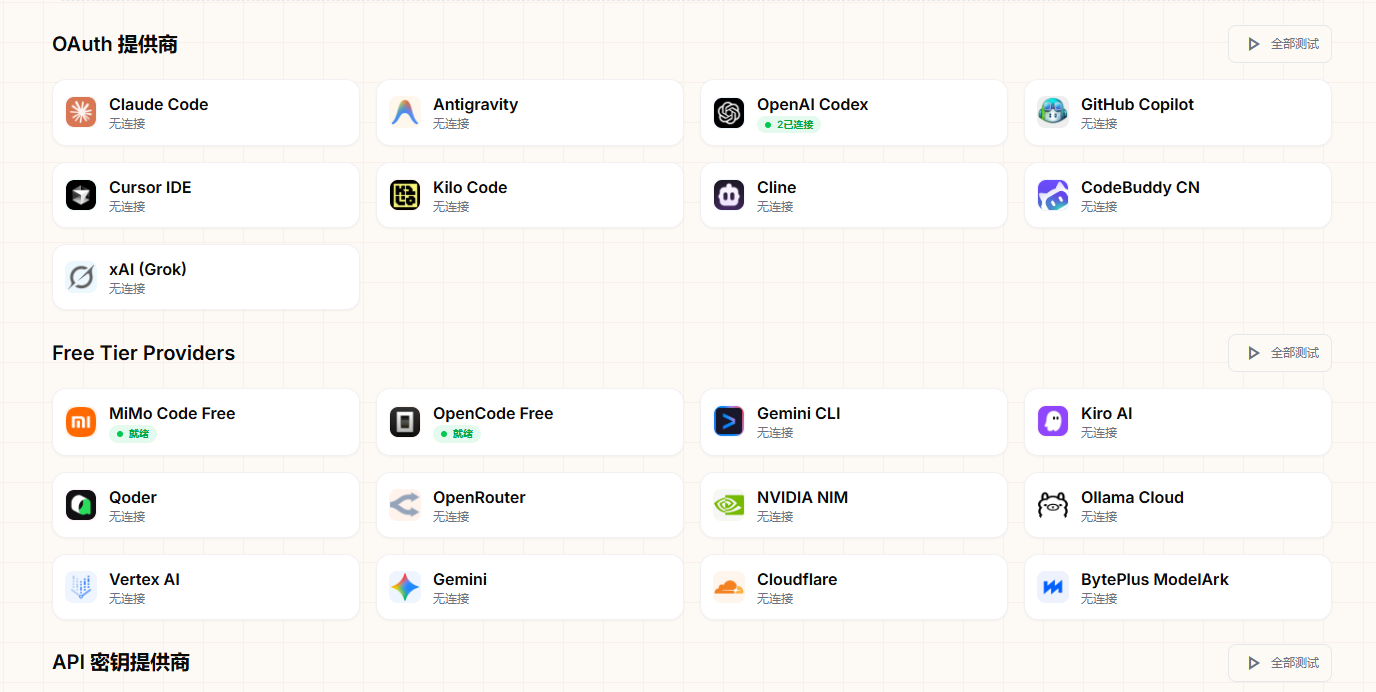Click the NVIDIA NIM logo icon
1376x692 pixels.
729,505
